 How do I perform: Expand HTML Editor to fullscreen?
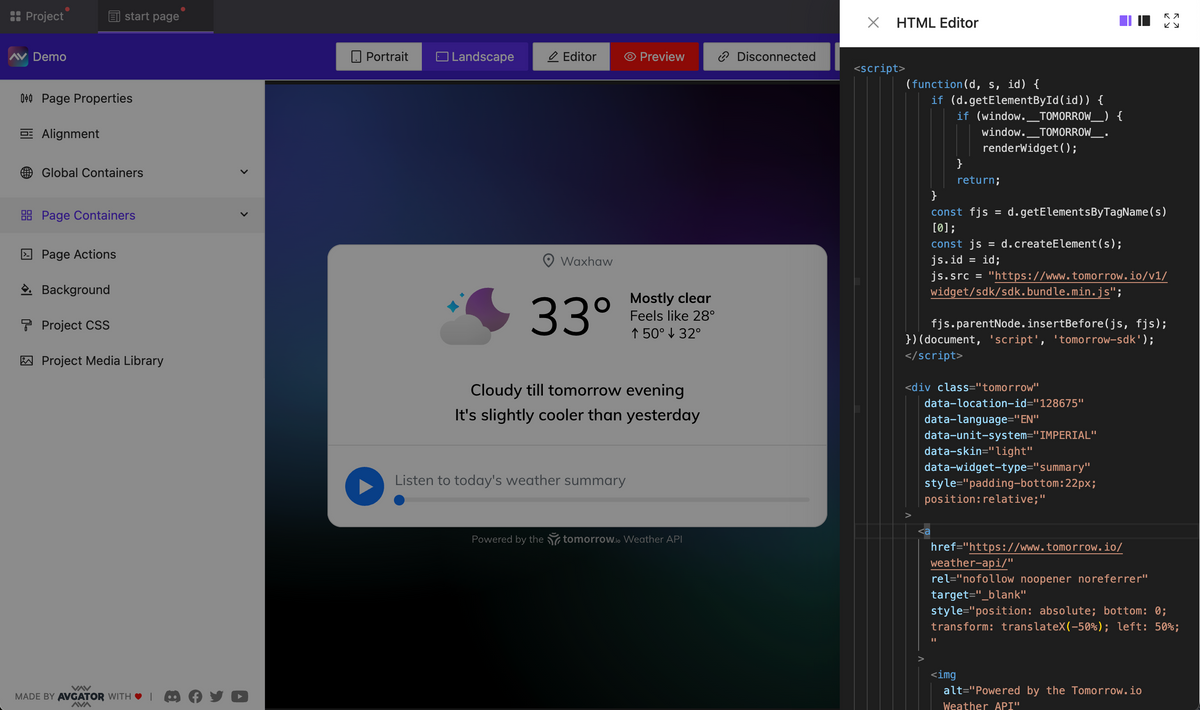pyautogui.click(x=1171, y=21)
